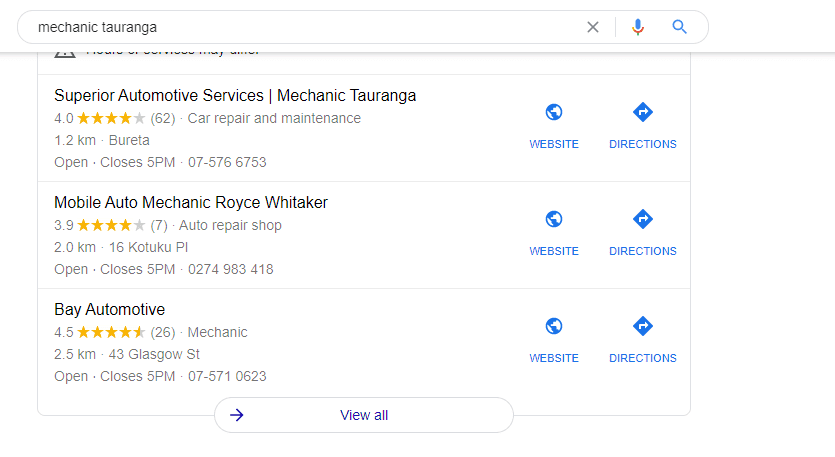
Task: Get directions icon for Bay Automotive
Action: (643, 327)
